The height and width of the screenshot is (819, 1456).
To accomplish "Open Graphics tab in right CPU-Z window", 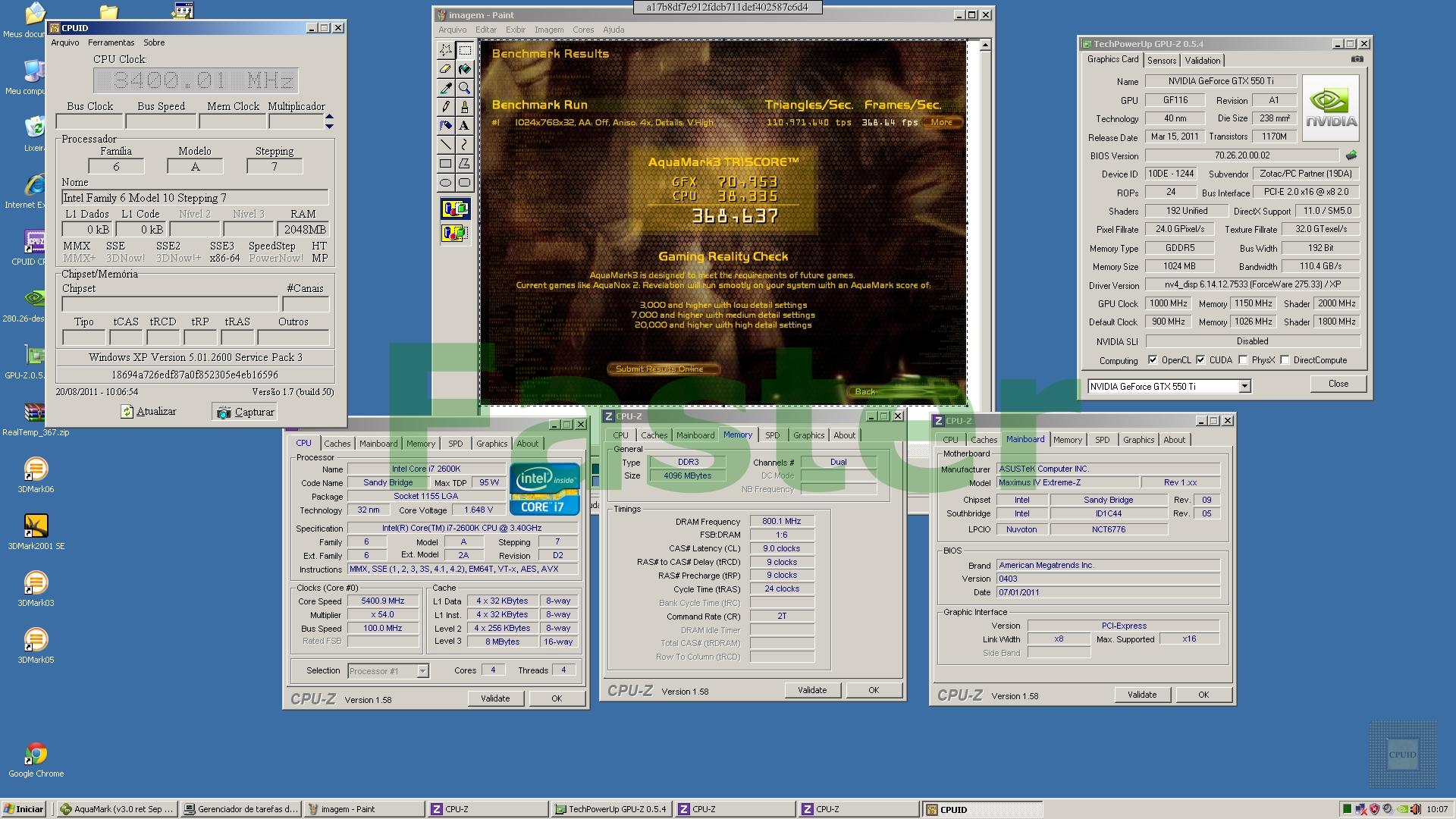I will pos(1138,440).
